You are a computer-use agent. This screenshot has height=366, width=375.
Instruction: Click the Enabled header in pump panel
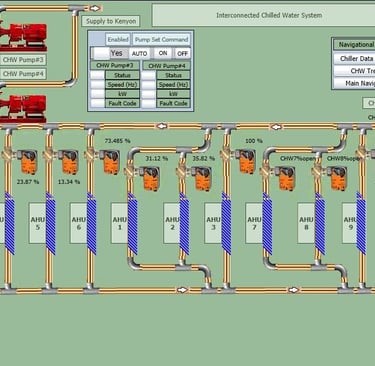(118, 39)
